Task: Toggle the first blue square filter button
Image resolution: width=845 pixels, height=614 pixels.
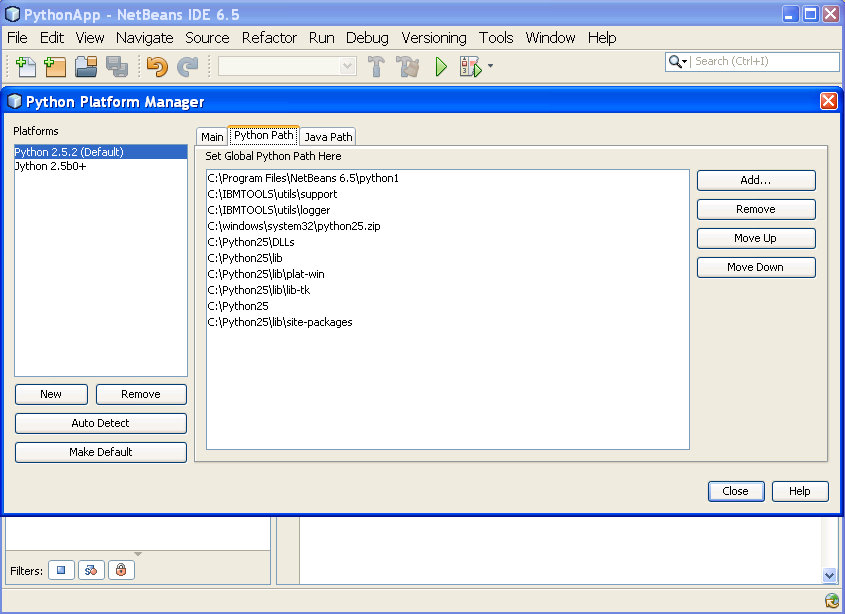Action: point(61,570)
